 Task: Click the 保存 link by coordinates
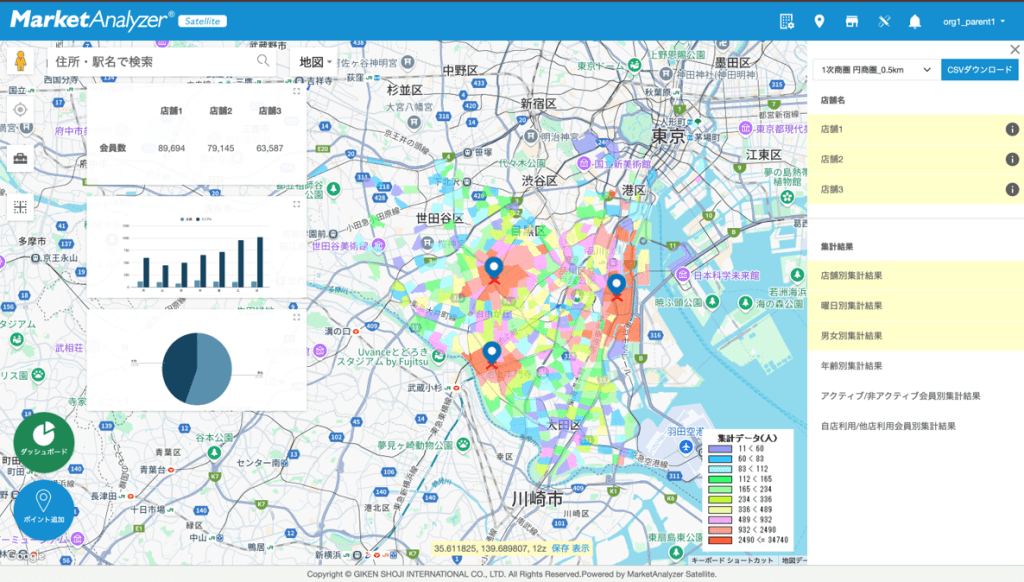(560, 549)
